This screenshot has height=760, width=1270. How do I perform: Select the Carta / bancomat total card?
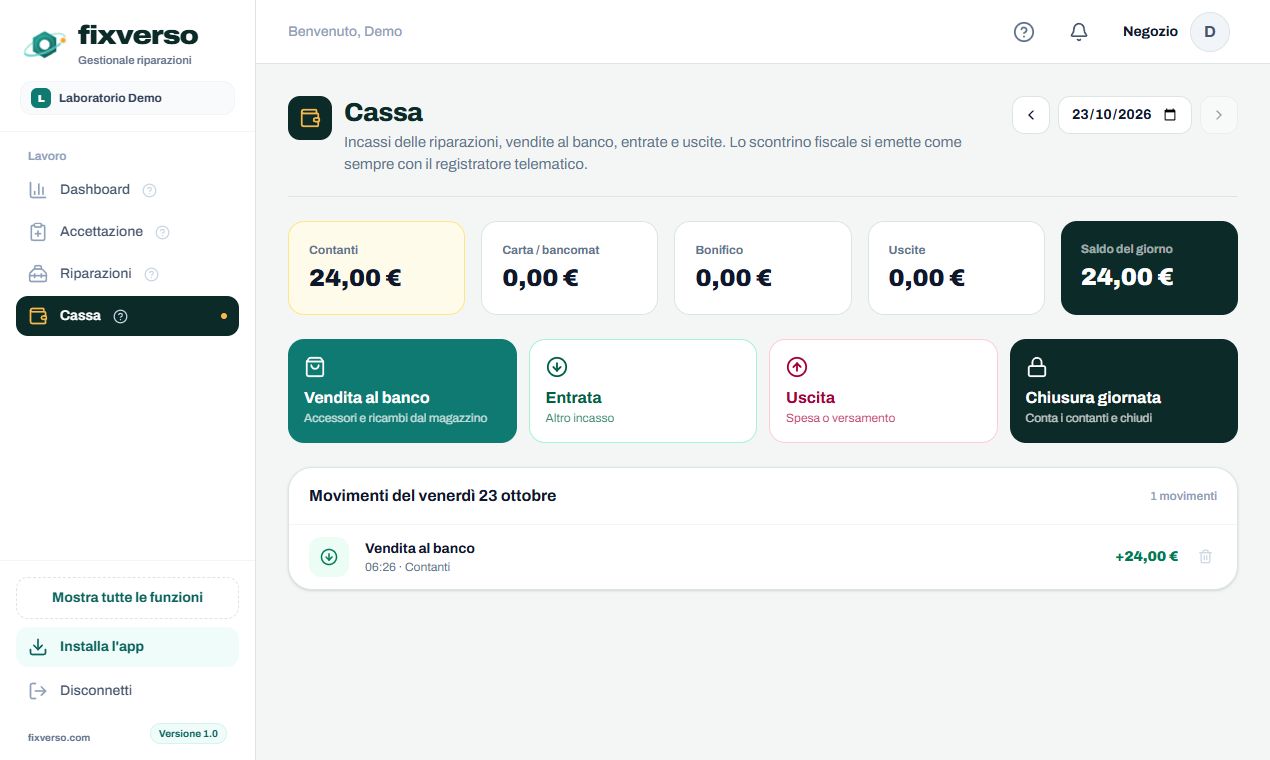click(x=569, y=268)
